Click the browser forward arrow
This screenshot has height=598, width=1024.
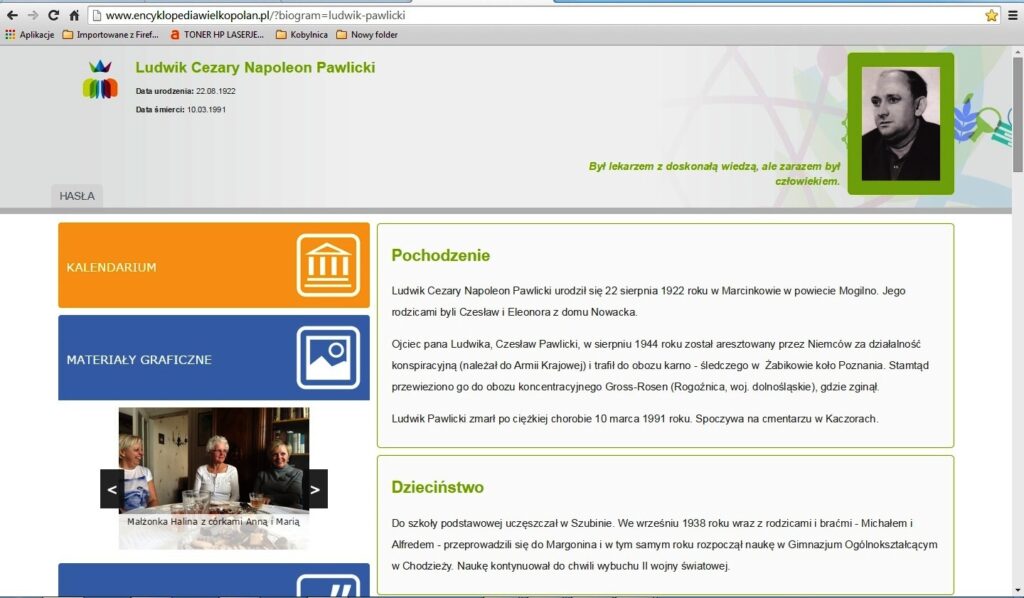33,15
